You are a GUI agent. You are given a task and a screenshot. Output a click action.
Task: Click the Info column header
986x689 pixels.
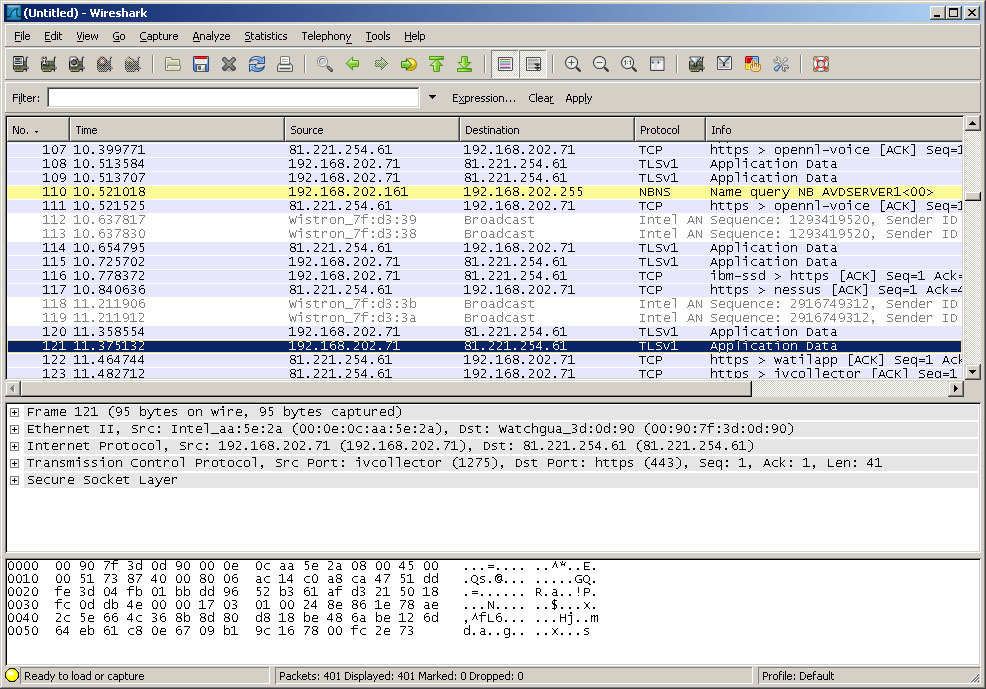click(834, 130)
